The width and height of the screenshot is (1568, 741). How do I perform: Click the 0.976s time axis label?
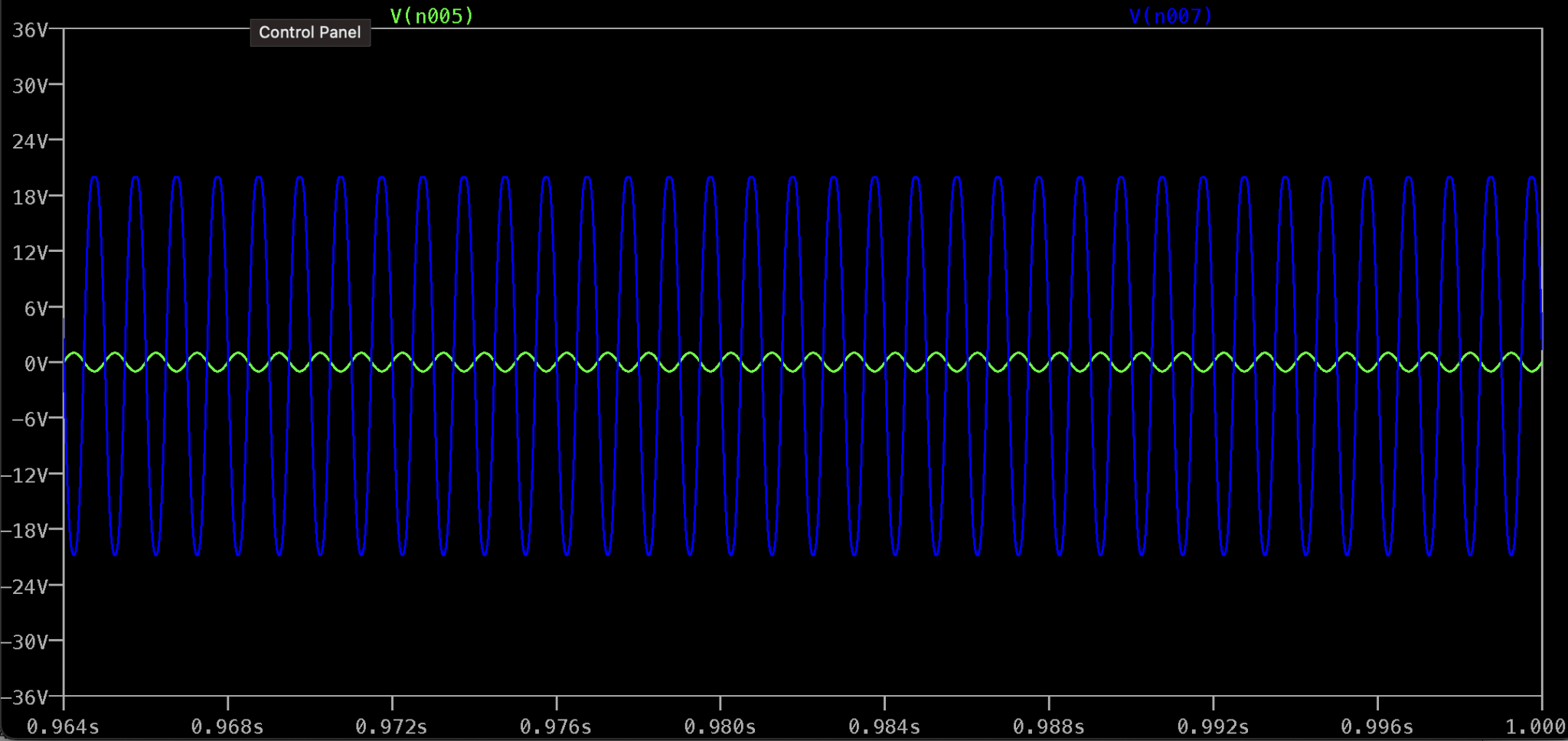coord(556,726)
